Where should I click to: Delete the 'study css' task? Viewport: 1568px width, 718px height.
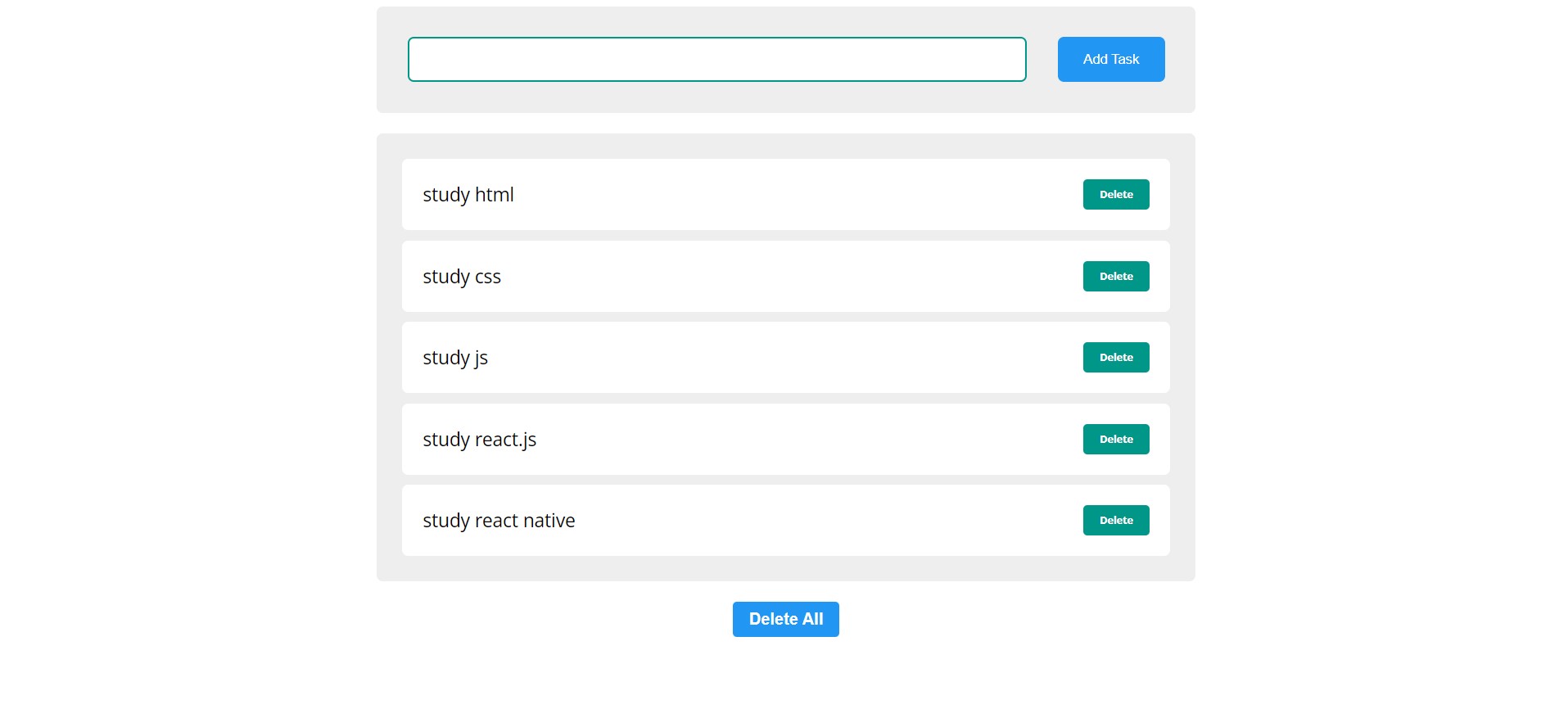tap(1115, 277)
